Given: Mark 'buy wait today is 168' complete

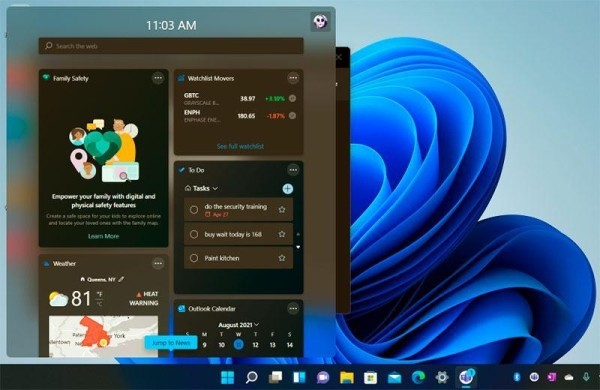Looking at the screenshot, I should pyautogui.click(x=194, y=234).
